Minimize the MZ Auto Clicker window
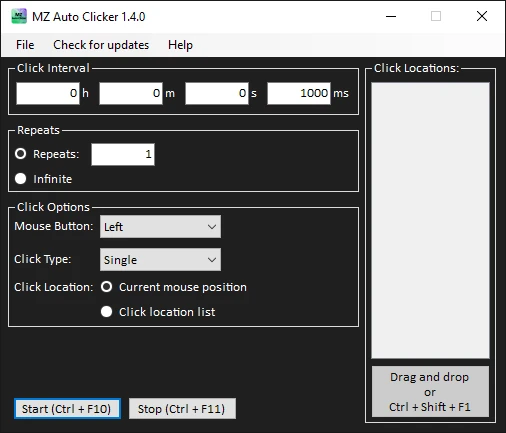The width and height of the screenshot is (506, 433). pos(391,16)
